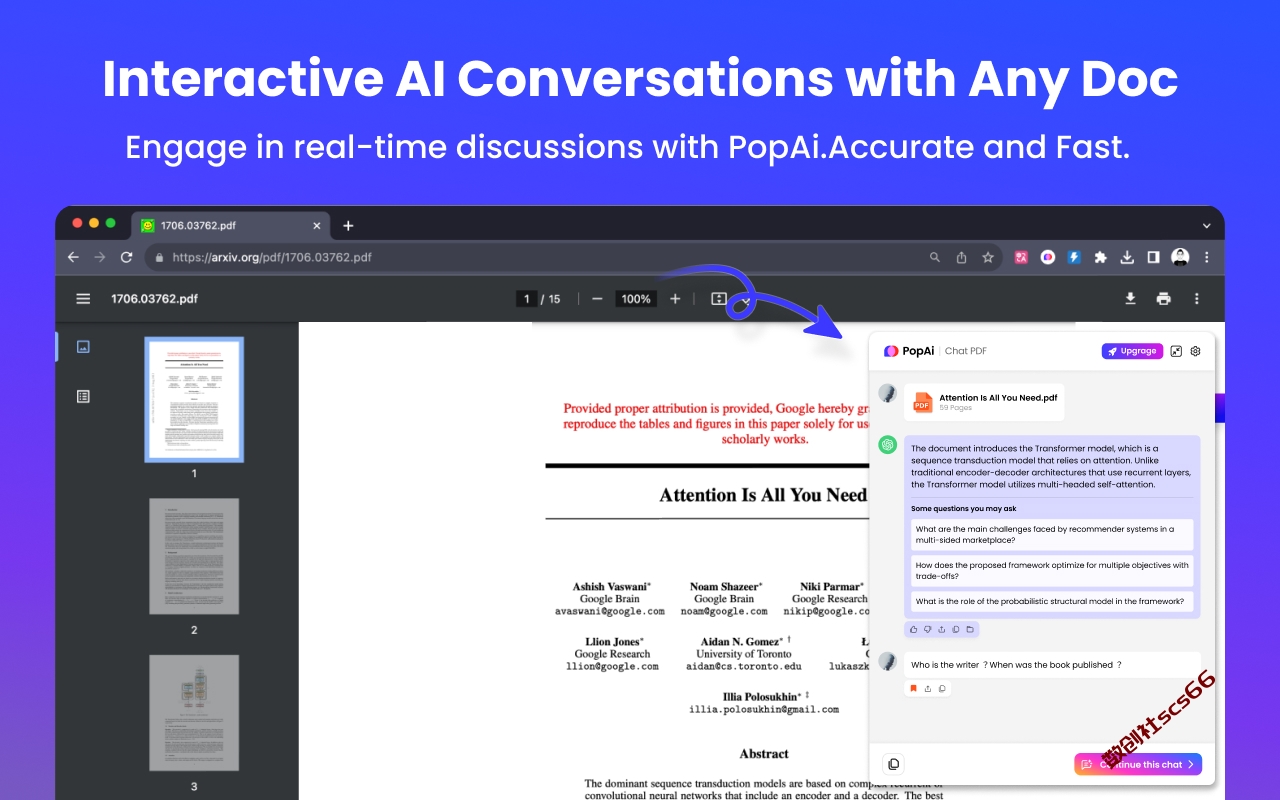Click the Attention Is All You Need title
1280x800 pixels.
pyautogui.click(x=763, y=495)
